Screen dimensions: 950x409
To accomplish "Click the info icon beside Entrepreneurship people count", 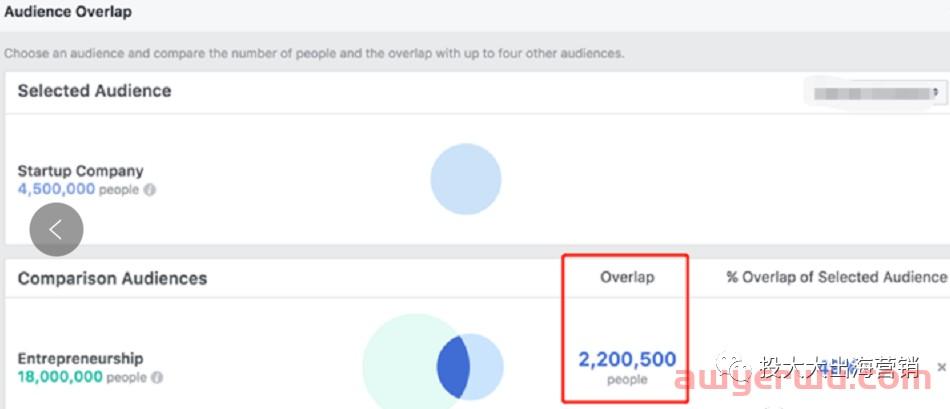I will tap(157, 377).
